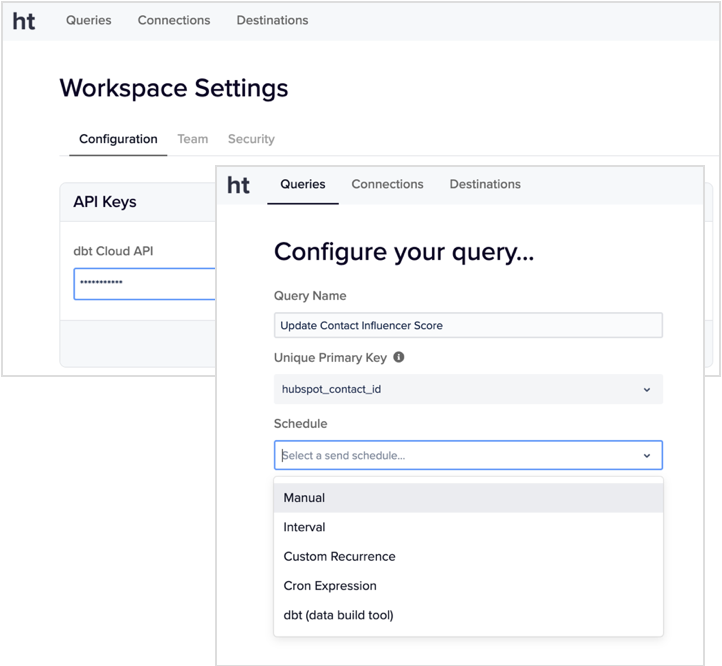Image resolution: width=722 pixels, height=666 pixels.
Task: Select the Configuration settings tab
Action: (x=118, y=139)
